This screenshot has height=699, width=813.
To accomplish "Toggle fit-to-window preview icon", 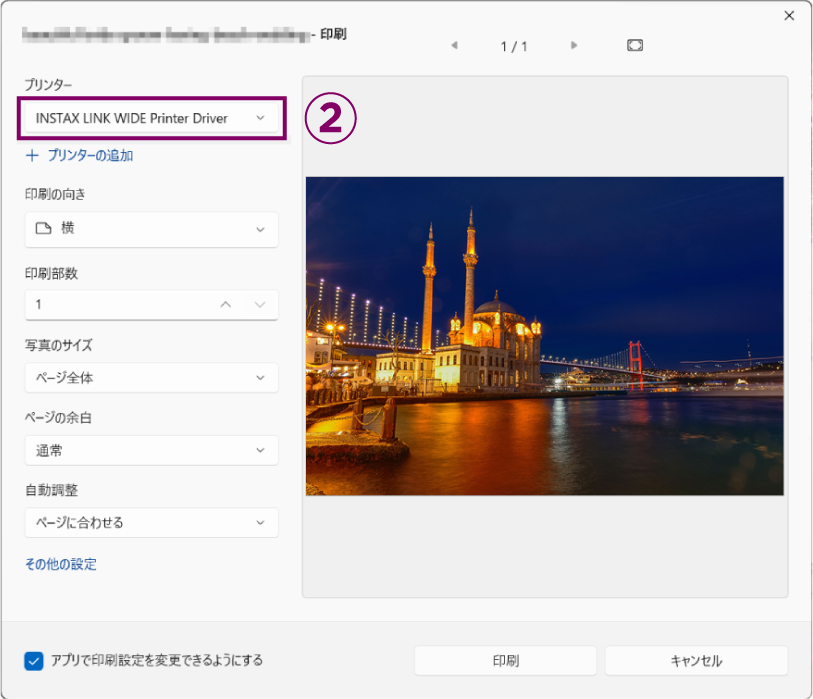I will [635, 46].
